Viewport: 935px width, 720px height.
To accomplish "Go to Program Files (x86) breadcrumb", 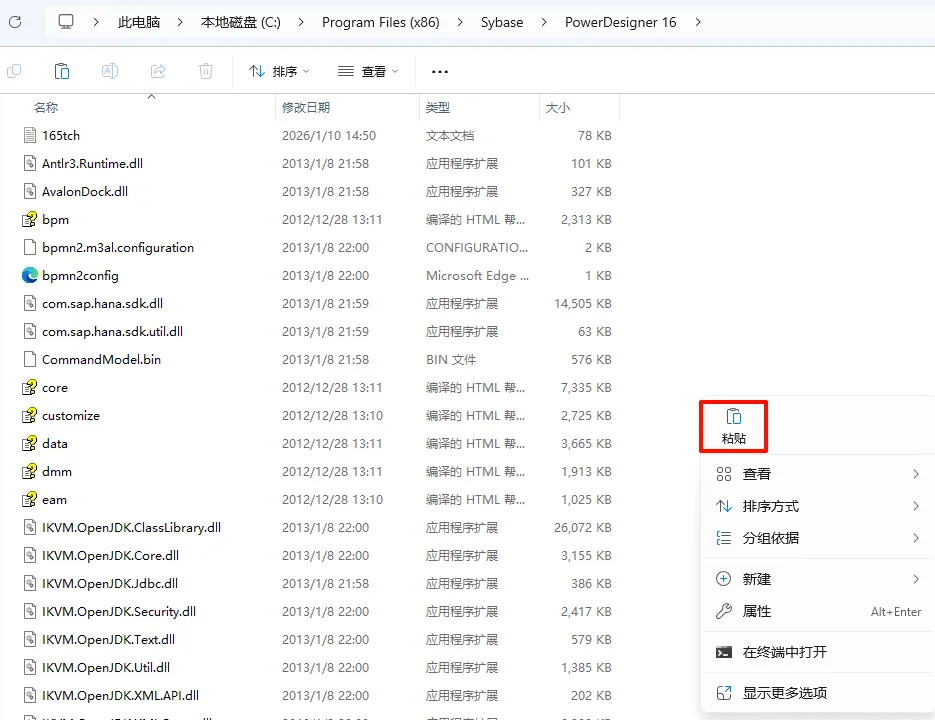I will pyautogui.click(x=380, y=22).
